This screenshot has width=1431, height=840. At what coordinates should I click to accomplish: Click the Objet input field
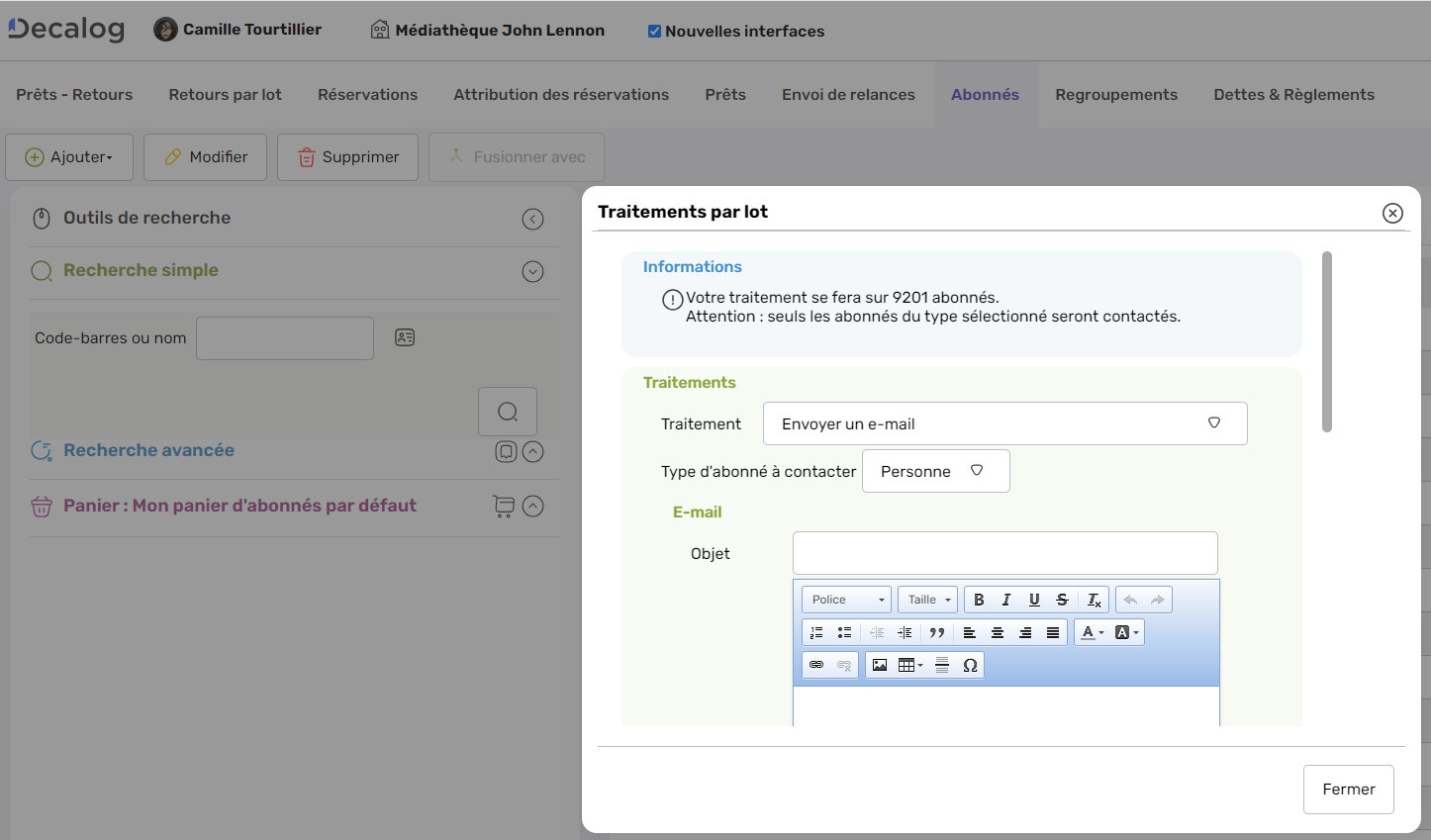[x=1004, y=552]
